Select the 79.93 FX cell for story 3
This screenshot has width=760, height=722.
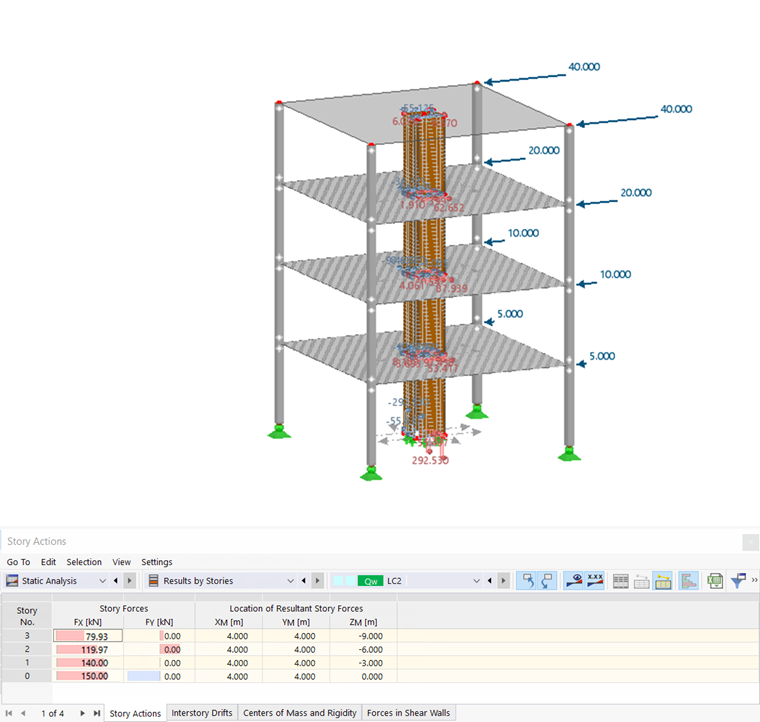click(88, 636)
